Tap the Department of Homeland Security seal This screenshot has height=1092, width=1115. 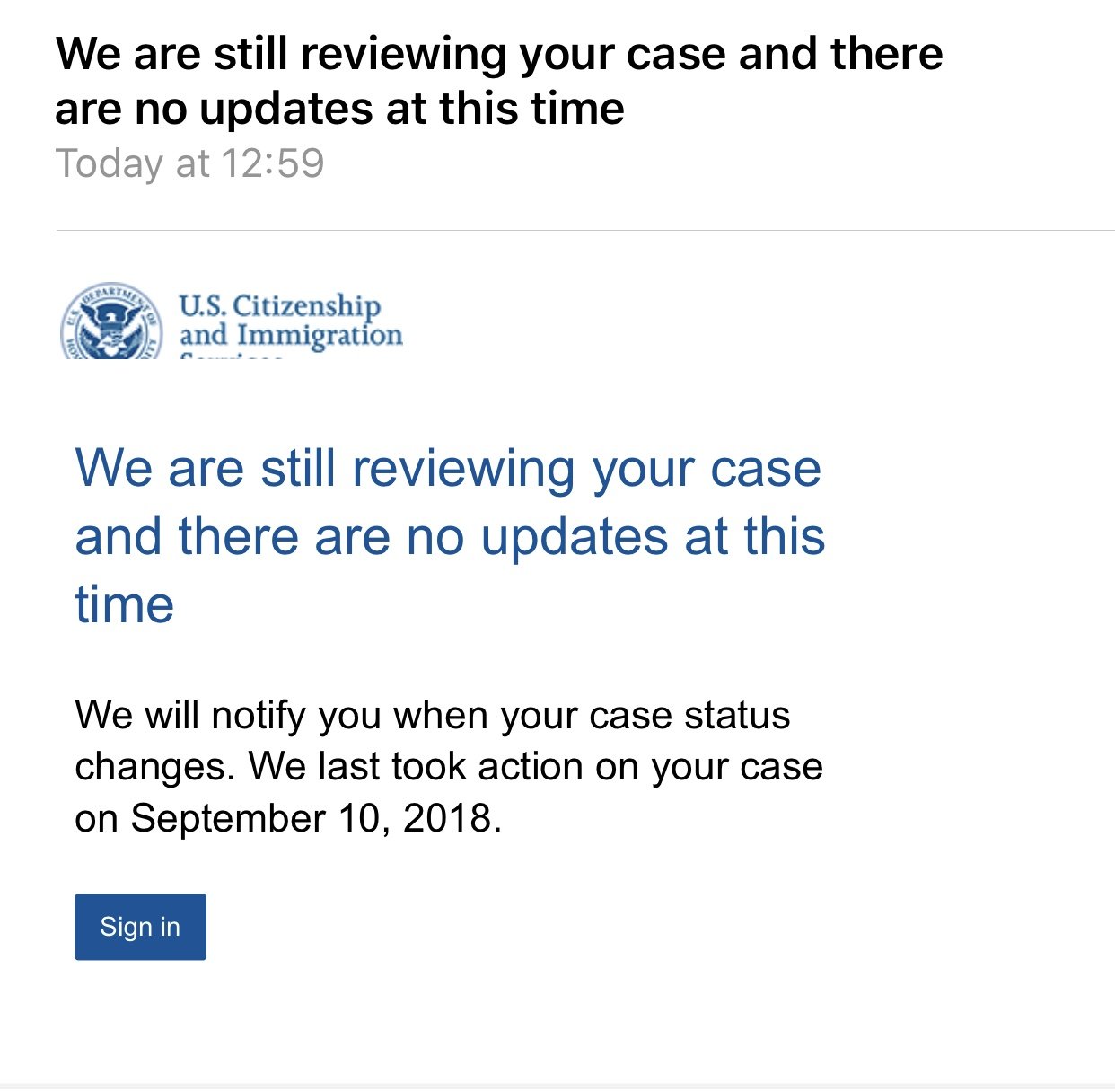[111, 321]
